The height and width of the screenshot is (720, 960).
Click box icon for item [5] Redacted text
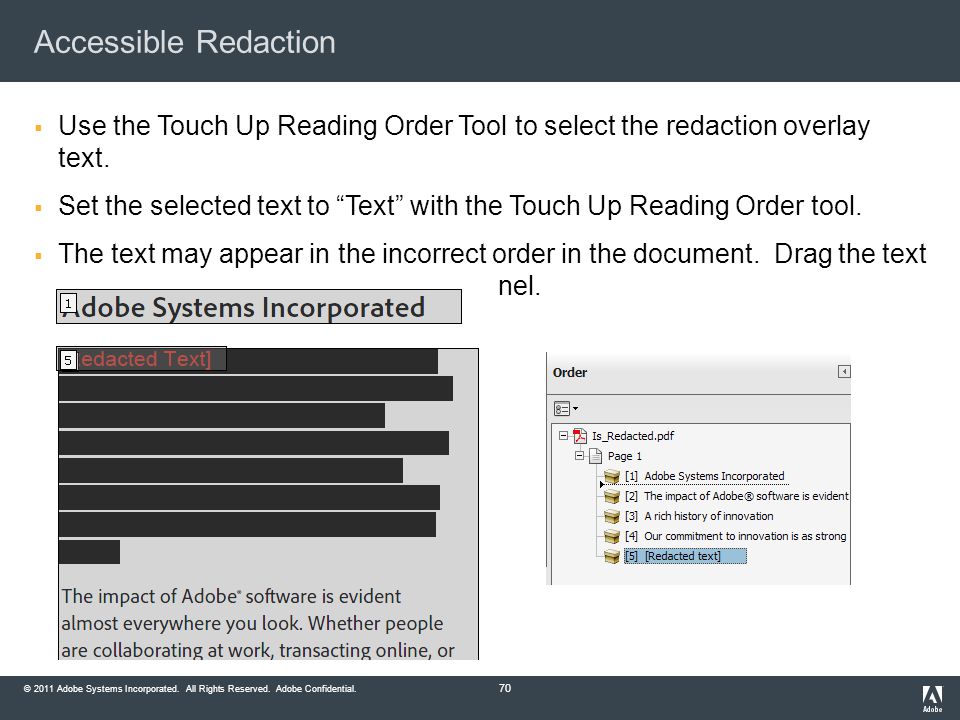pos(612,557)
